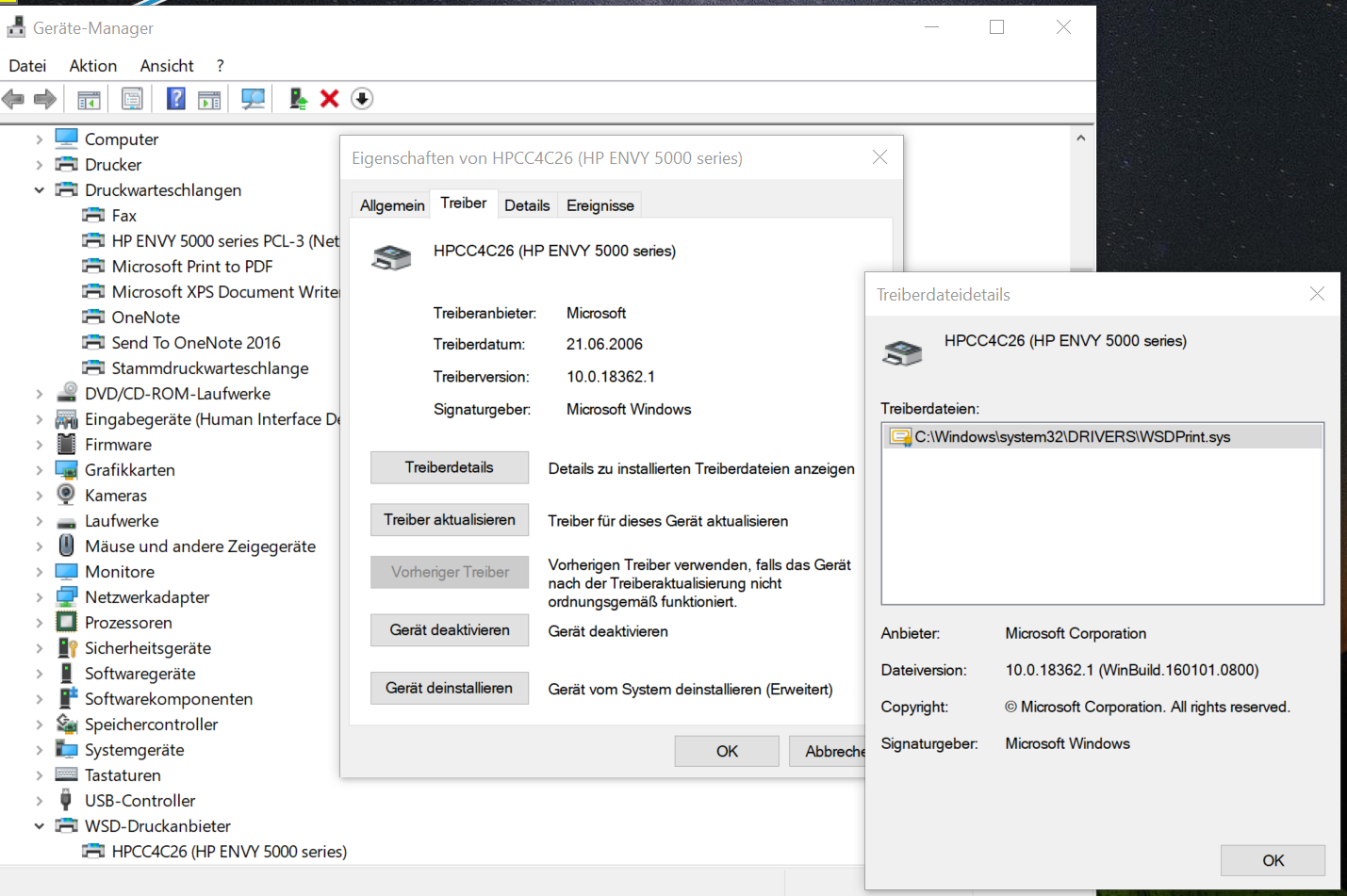Switch to the Ereignisse tab
Image resolution: width=1347 pixels, height=896 pixels.
[600, 205]
